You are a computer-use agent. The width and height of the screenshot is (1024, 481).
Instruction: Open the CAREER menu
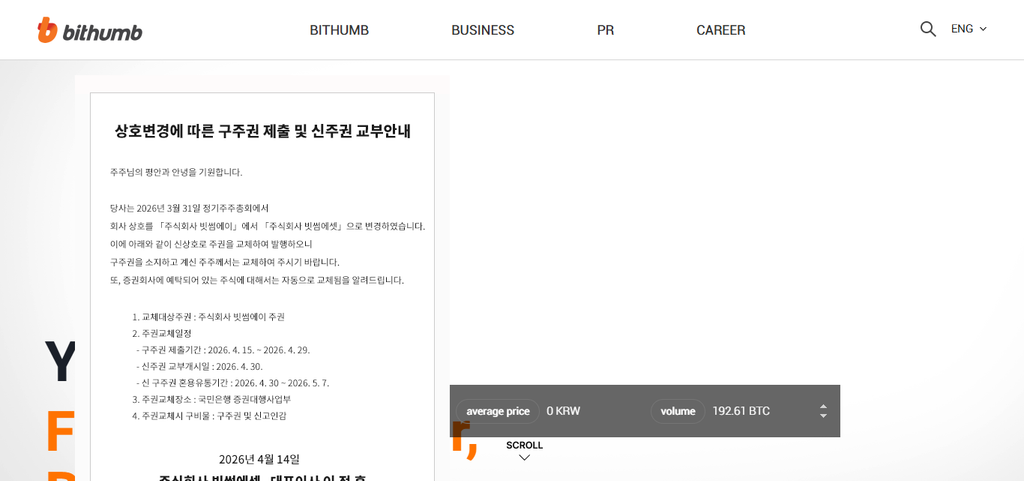721,30
